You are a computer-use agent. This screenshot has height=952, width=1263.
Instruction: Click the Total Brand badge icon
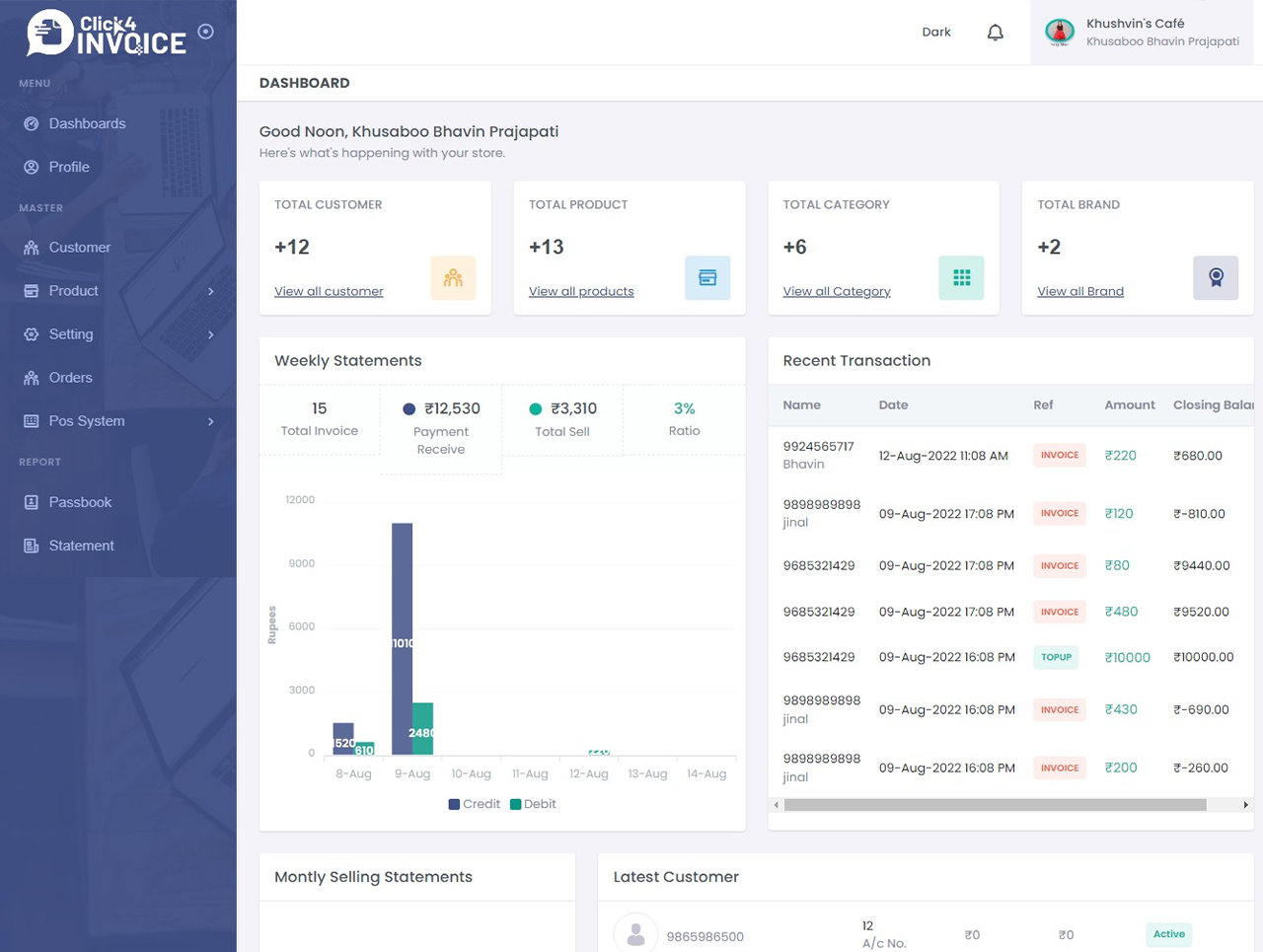[x=1216, y=278]
